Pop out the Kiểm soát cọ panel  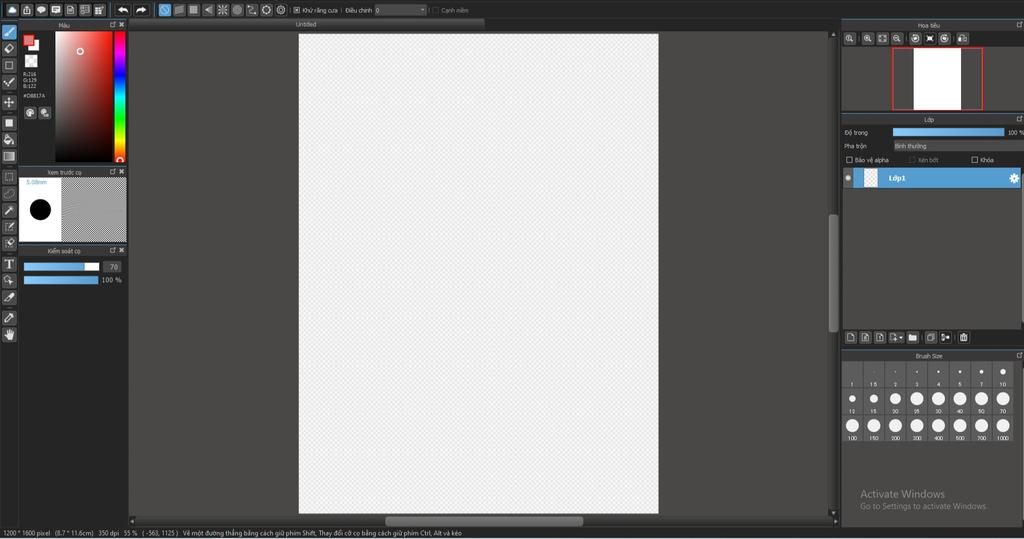[x=112, y=250]
